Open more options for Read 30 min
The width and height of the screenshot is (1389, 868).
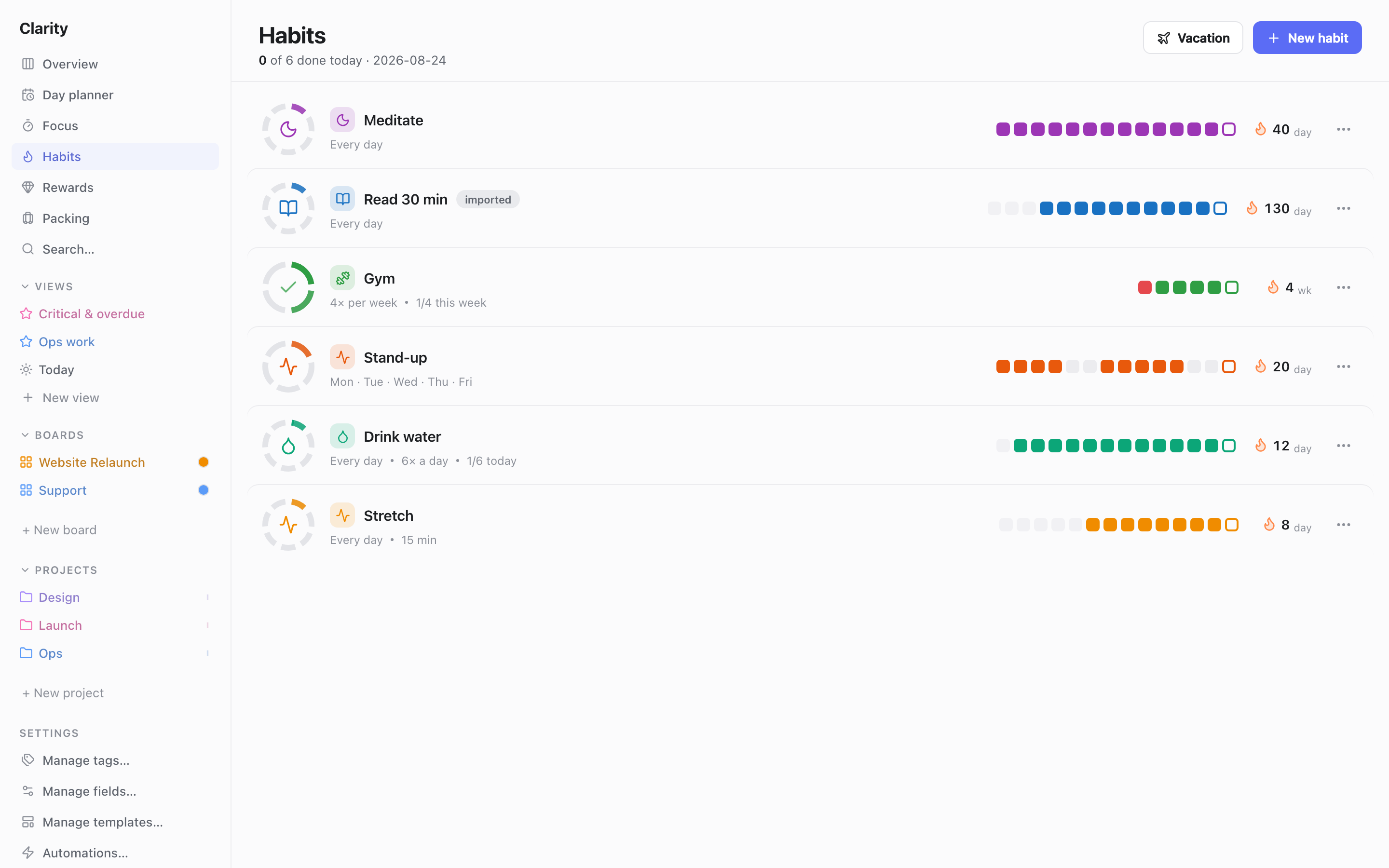click(1343, 208)
